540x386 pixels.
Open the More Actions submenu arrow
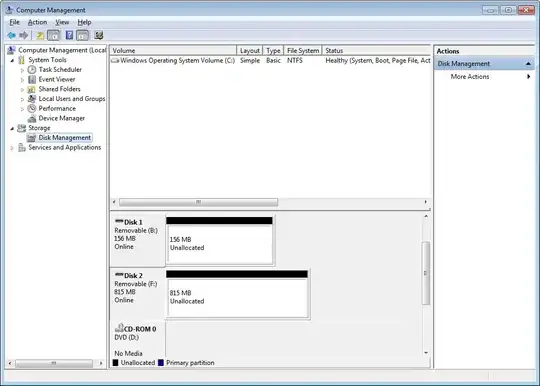click(528, 76)
